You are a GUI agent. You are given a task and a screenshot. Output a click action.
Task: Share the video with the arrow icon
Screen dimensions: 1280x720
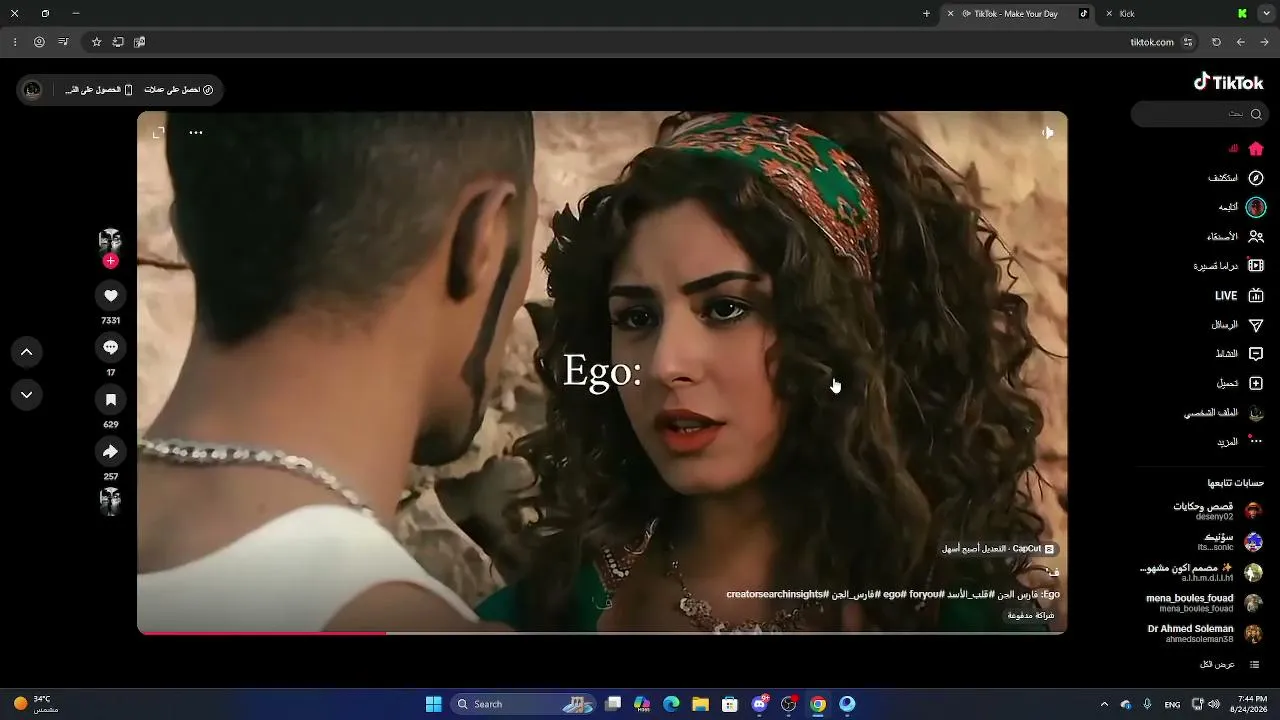pos(111,451)
